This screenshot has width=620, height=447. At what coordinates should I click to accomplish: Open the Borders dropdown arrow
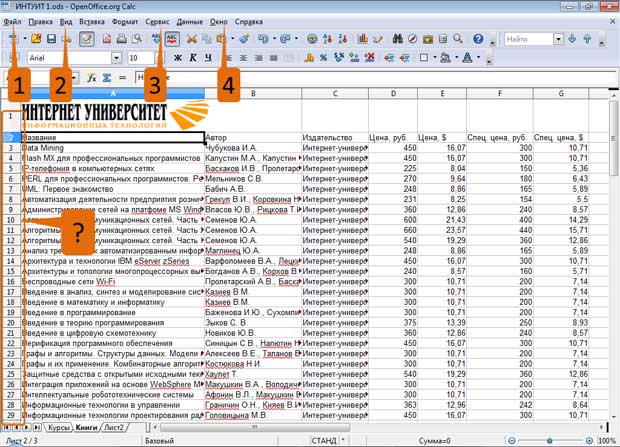click(x=435, y=58)
